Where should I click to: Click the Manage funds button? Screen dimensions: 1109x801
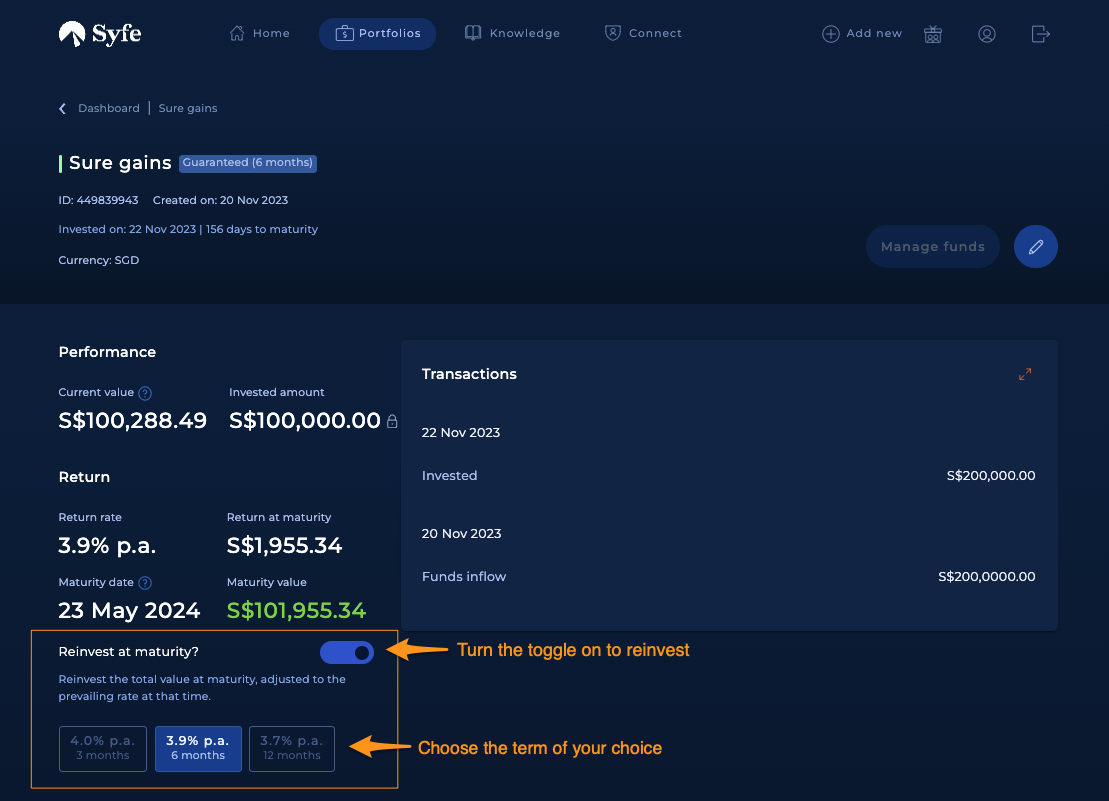pyautogui.click(x=932, y=247)
